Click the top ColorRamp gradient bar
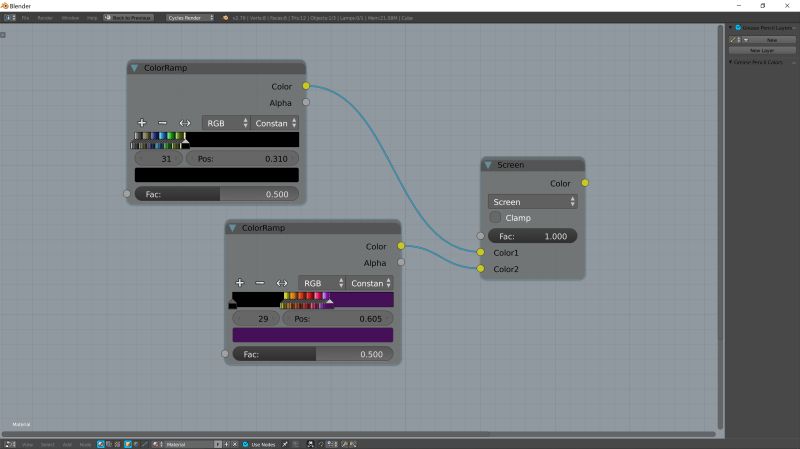The image size is (800, 449). (x=215, y=140)
